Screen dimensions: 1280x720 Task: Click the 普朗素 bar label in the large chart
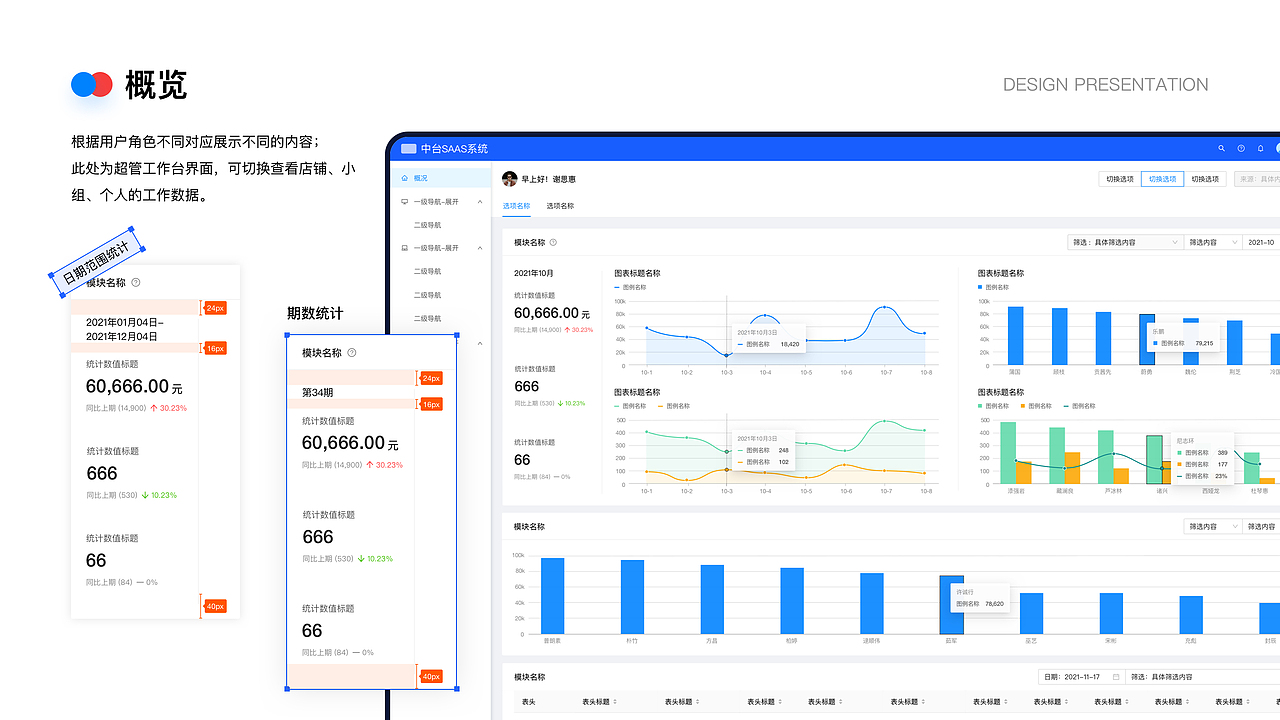point(552,640)
